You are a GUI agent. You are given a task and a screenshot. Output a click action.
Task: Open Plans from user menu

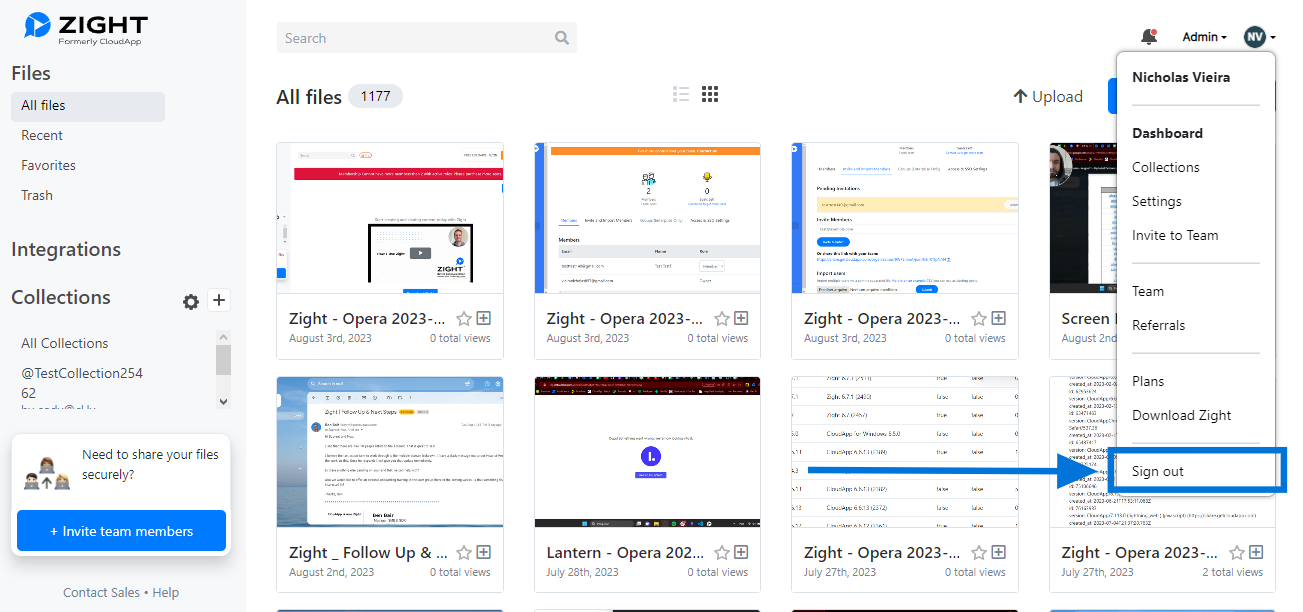[1148, 381]
